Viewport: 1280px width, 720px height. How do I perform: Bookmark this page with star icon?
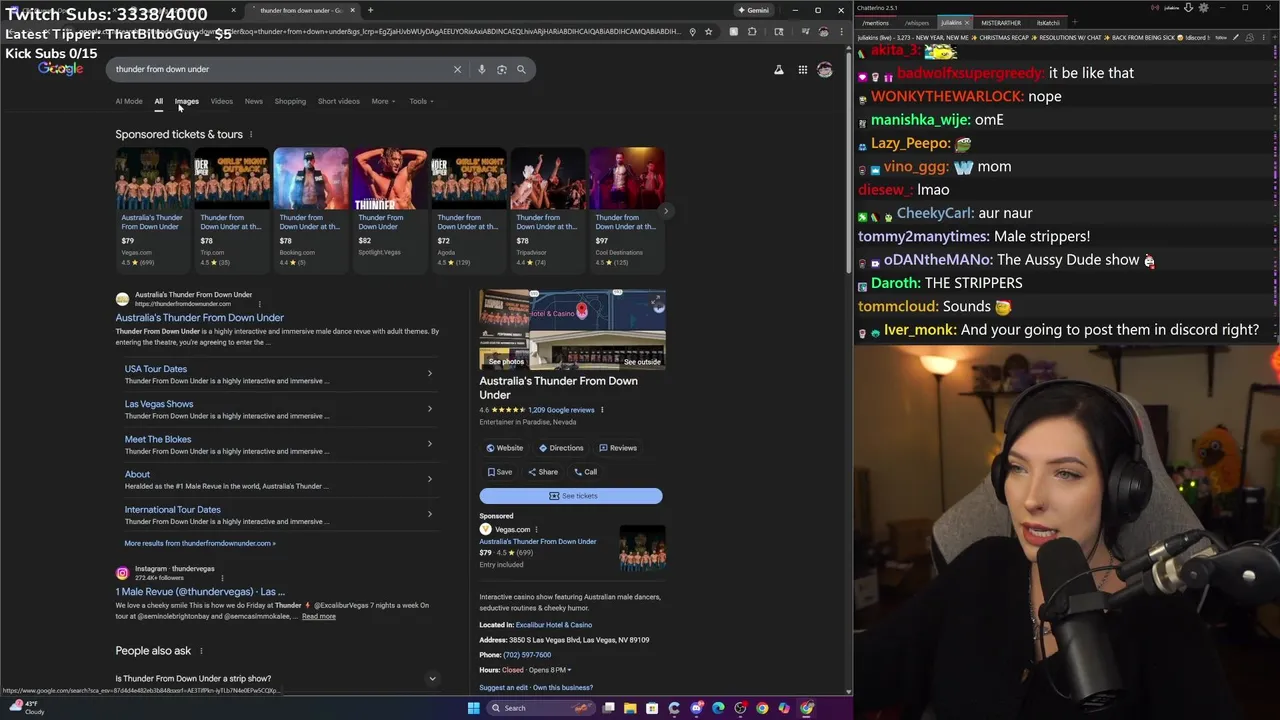click(x=708, y=32)
